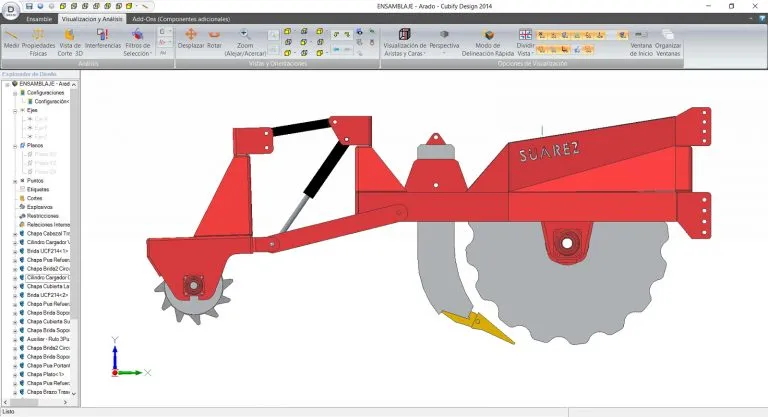This screenshot has height=417, width=768.
Task: Click the Organizar Ventanas icon
Action: (667, 40)
